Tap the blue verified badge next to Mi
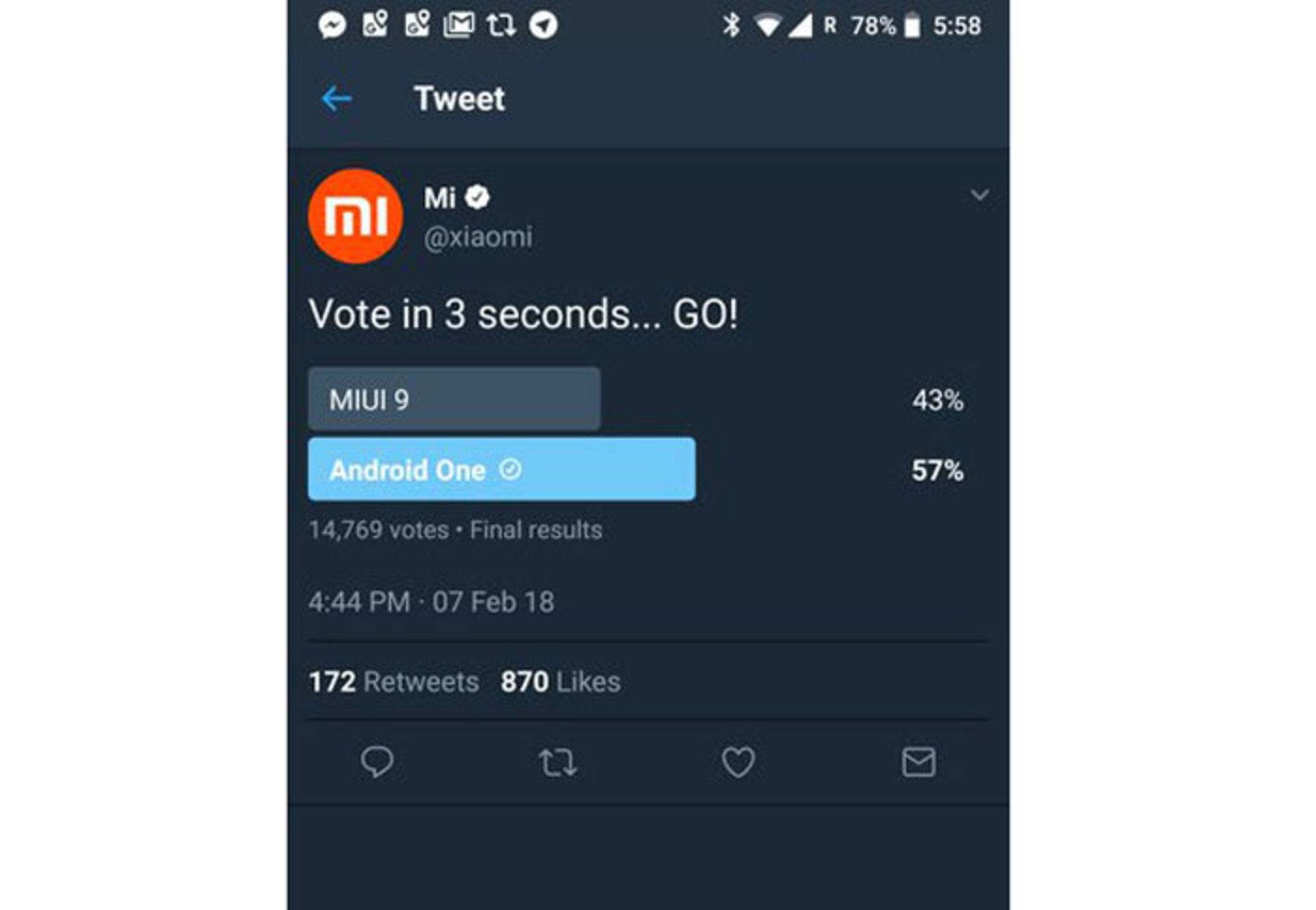 (x=478, y=198)
